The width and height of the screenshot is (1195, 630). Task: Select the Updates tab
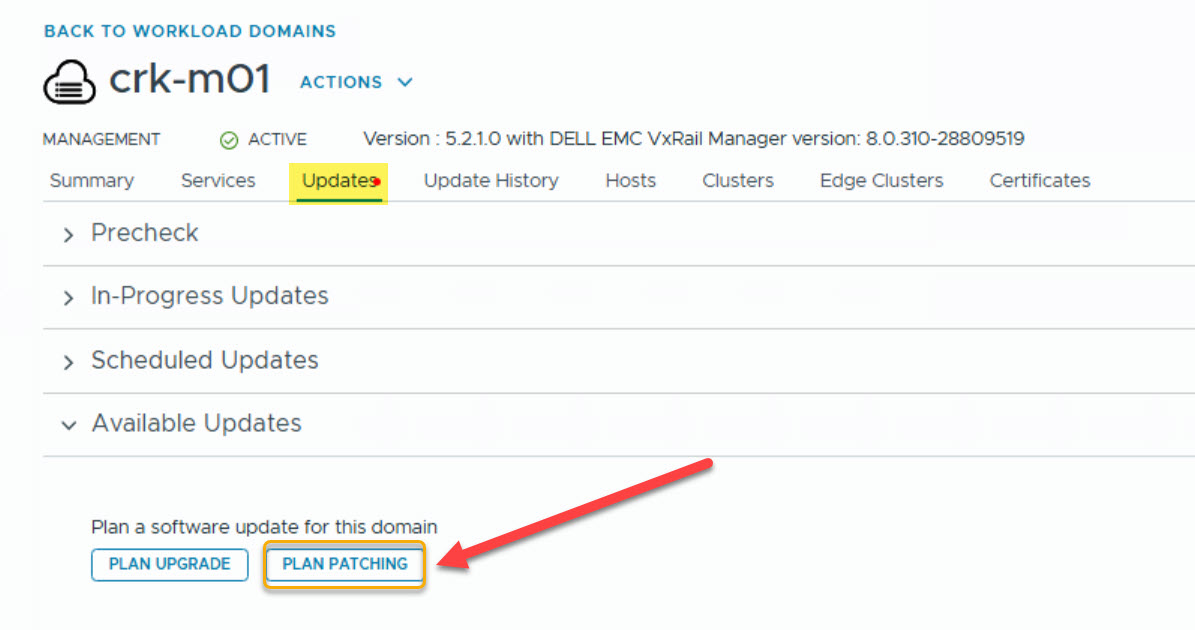(x=338, y=181)
